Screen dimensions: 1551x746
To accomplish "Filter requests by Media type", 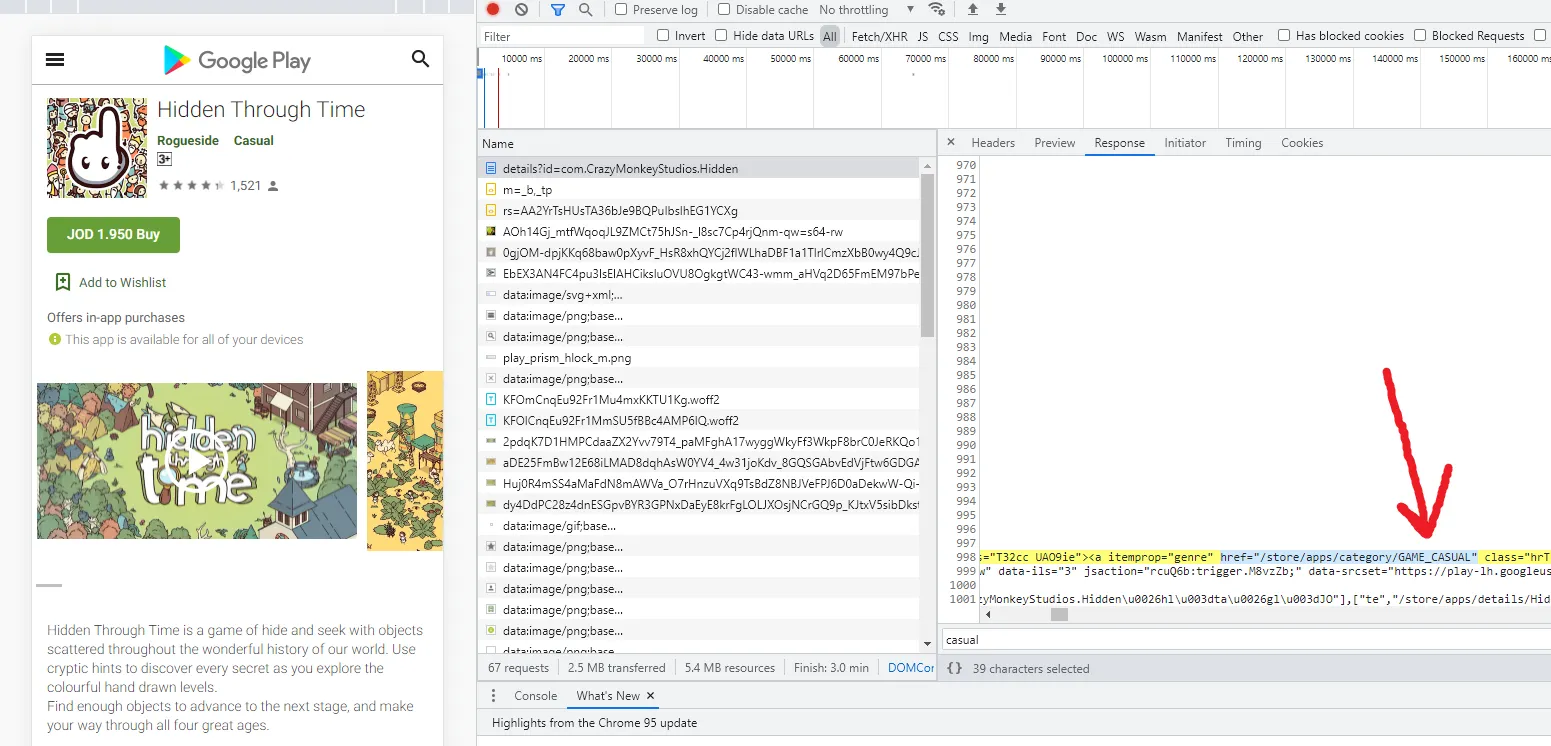I will [x=1015, y=37].
